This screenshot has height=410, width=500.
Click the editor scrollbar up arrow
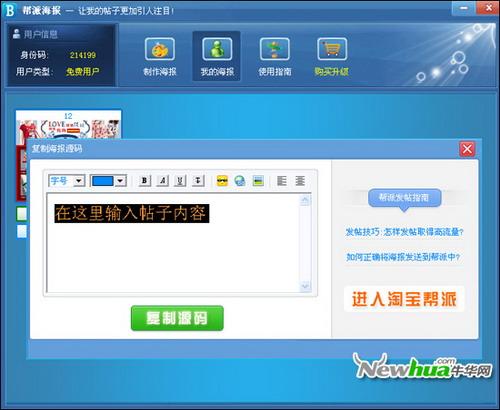pos(305,201)
